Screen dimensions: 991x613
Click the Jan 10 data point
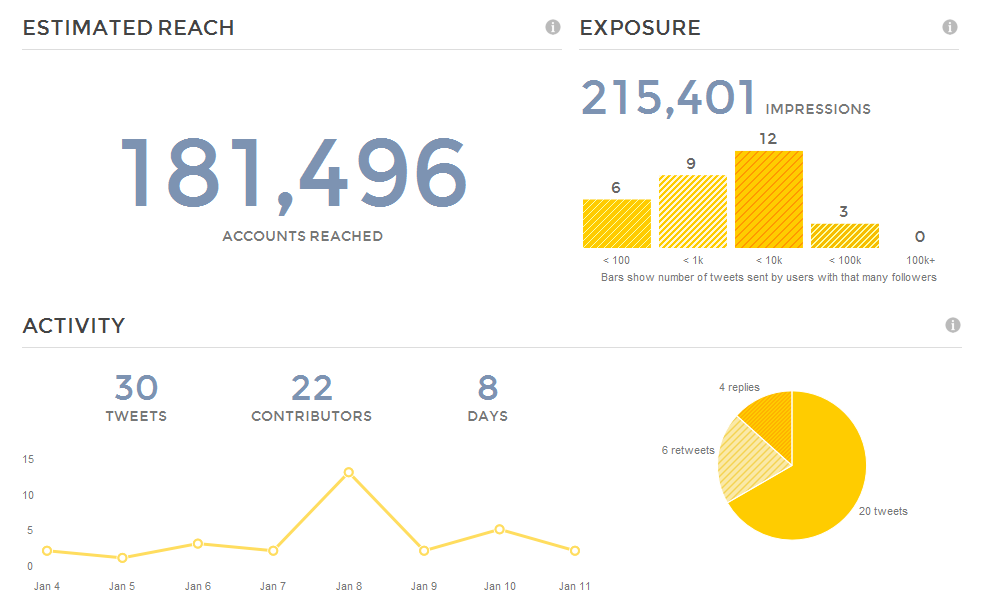tap(499, 529)
